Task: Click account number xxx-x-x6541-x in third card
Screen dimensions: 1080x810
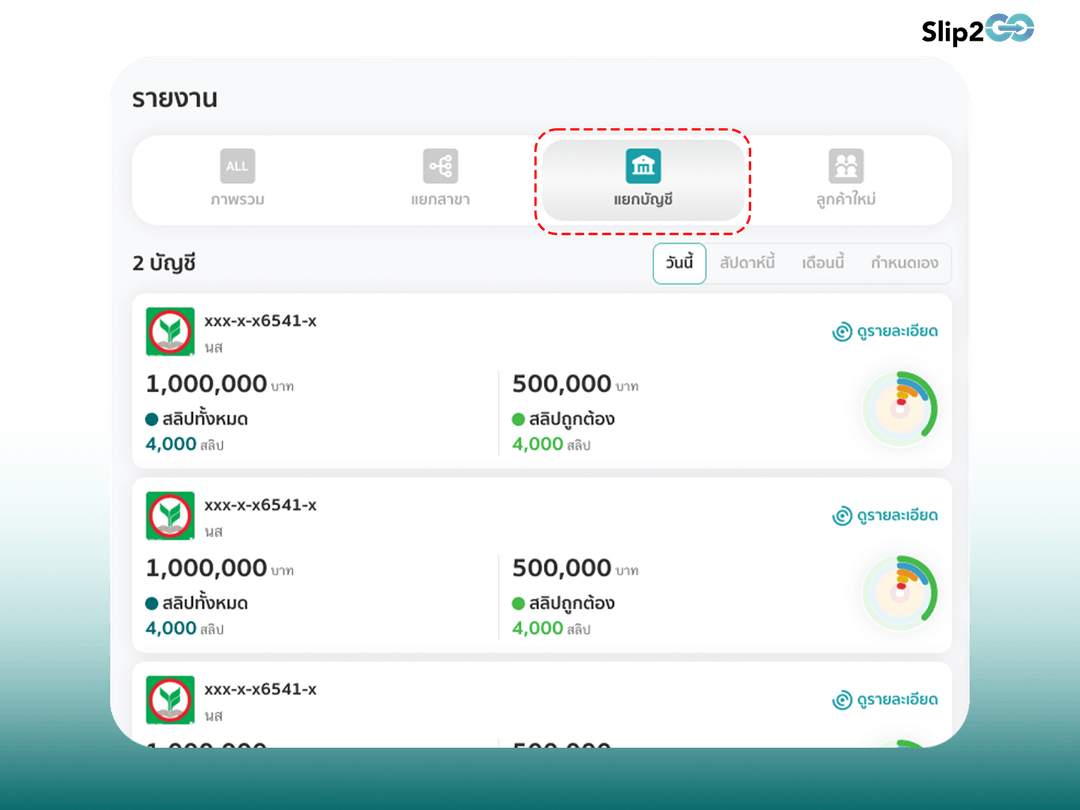Action: coord(260,689)
